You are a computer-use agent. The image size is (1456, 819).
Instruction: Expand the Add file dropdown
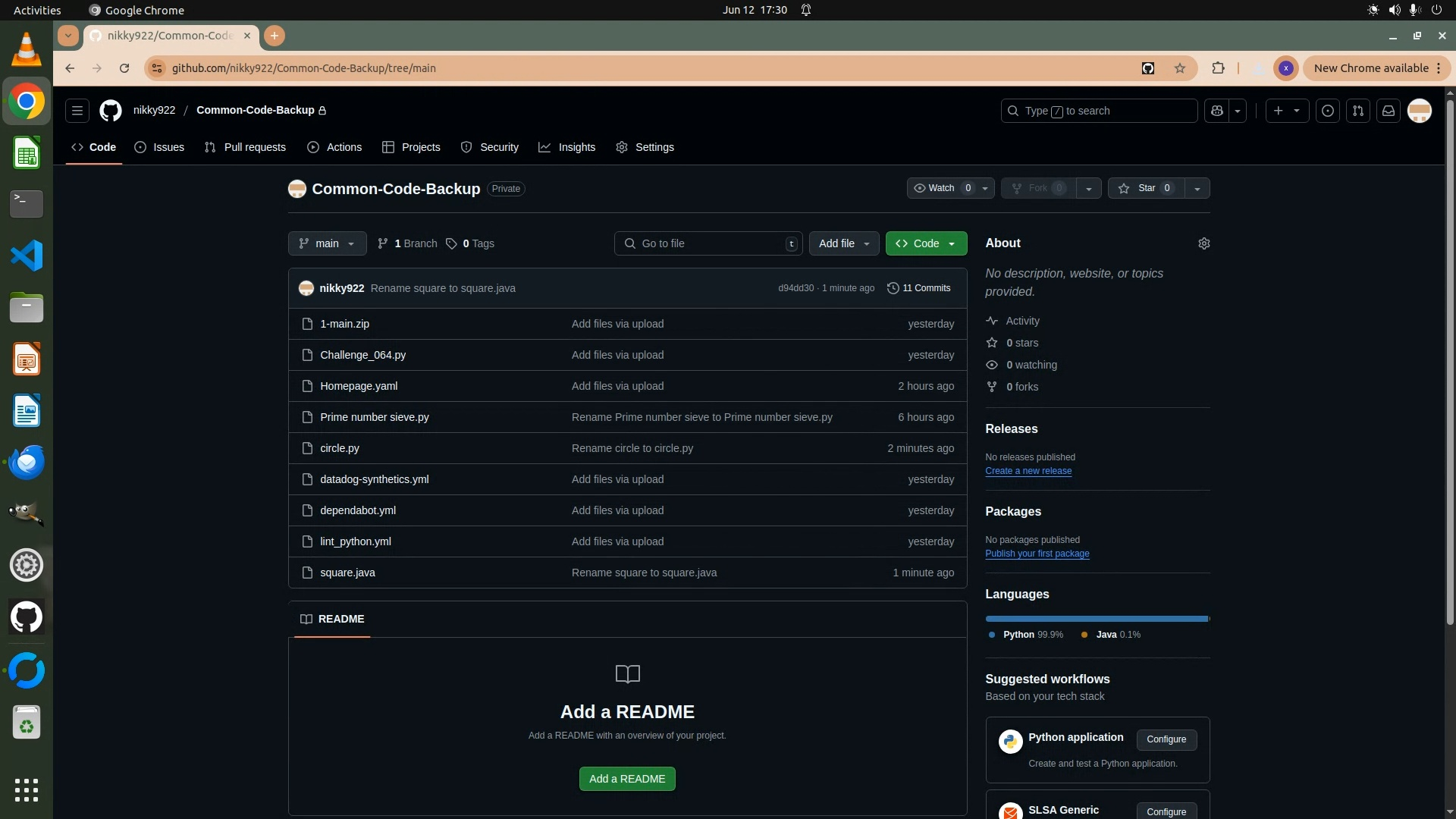pyautogui.click(x=844, y=243)
